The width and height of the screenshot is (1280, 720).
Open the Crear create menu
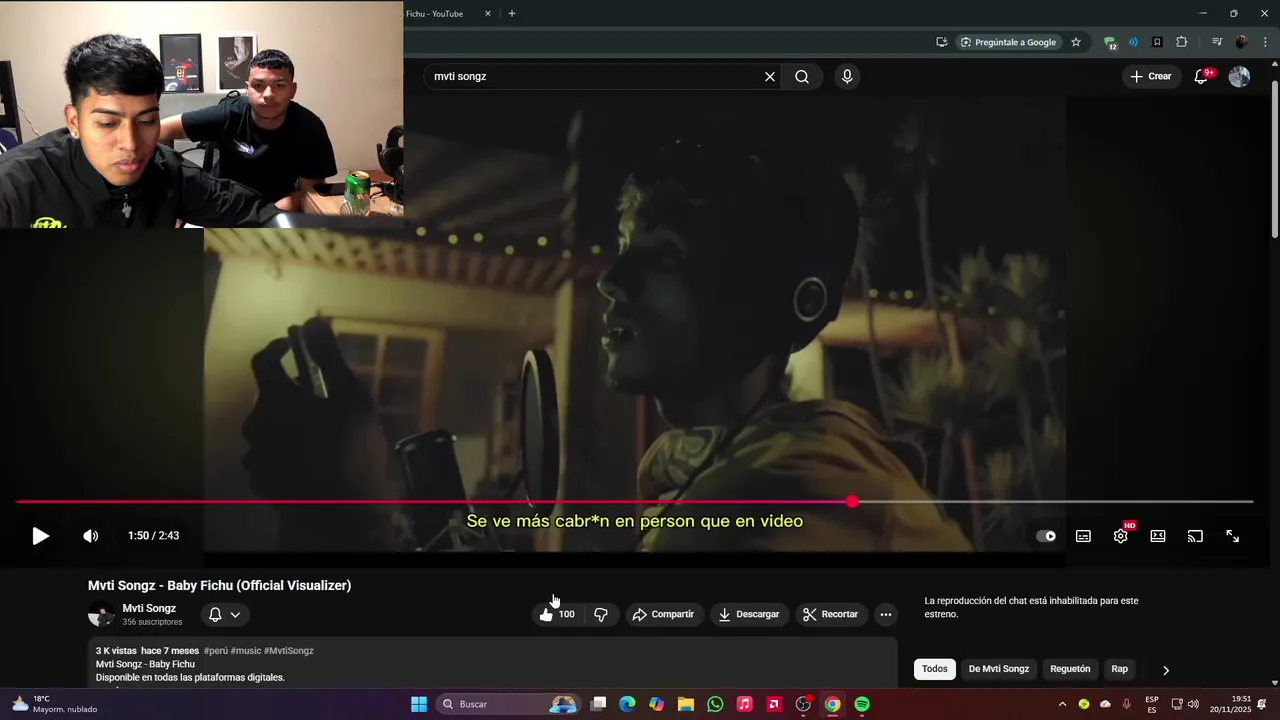(1150, 76)
